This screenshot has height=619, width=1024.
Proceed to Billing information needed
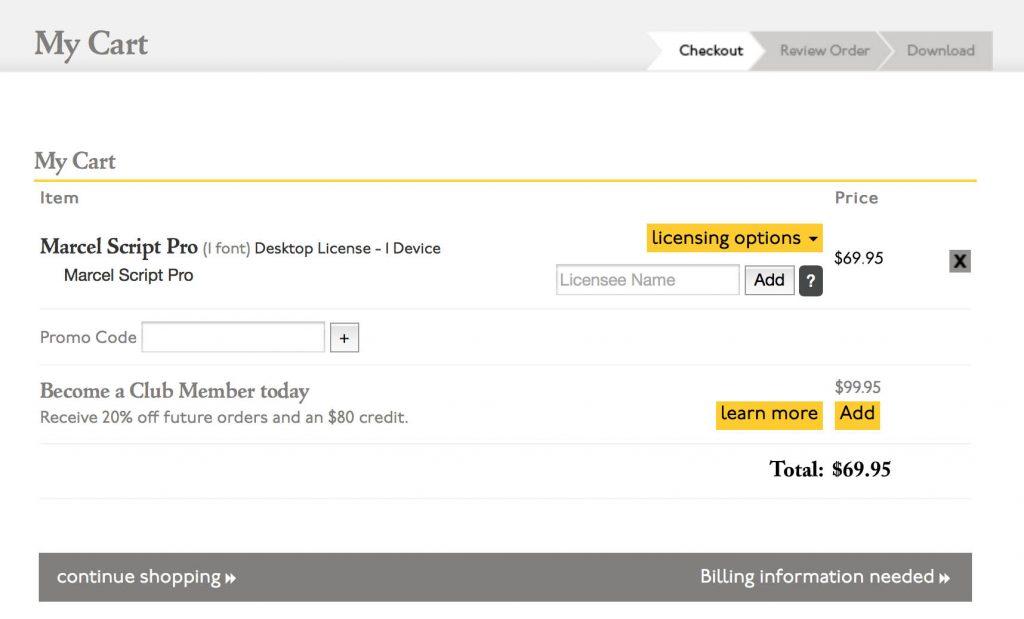click(x=825, y=577)
